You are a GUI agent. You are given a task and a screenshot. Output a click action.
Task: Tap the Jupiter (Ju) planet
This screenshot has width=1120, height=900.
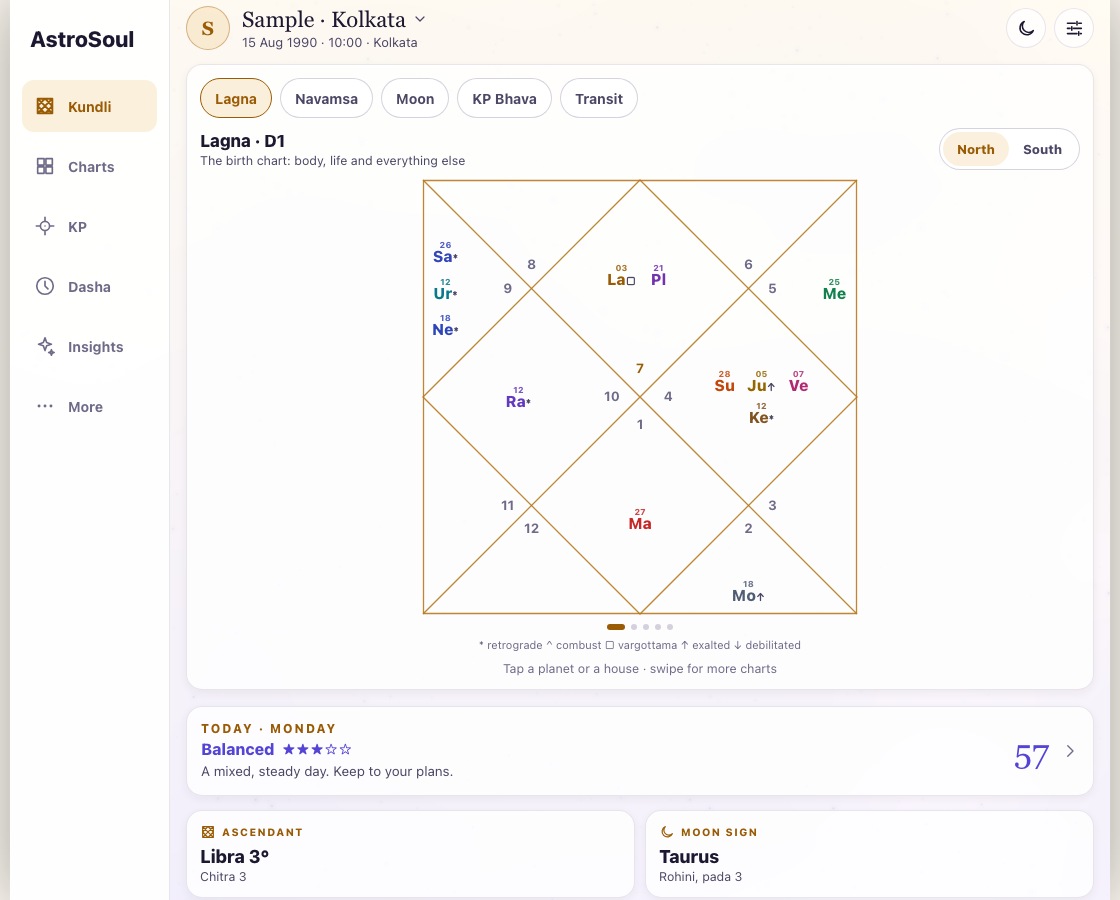point(761,381)
